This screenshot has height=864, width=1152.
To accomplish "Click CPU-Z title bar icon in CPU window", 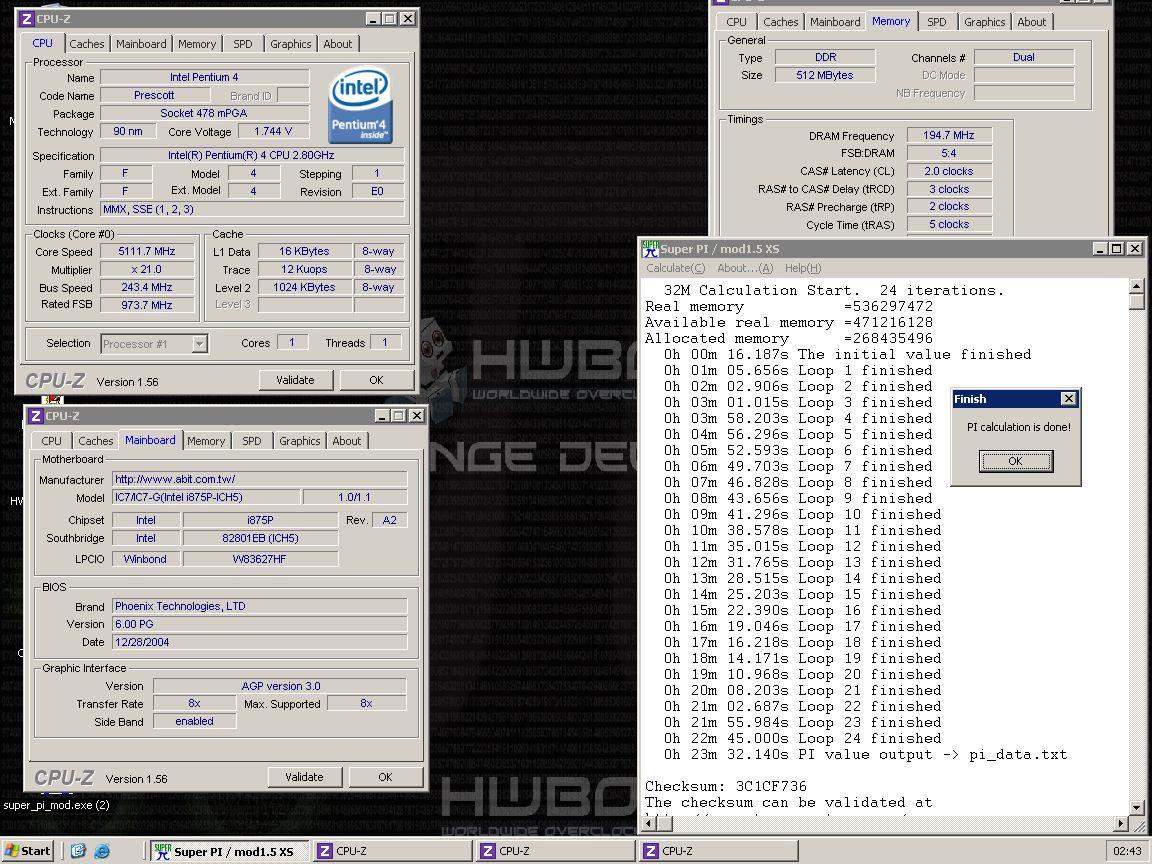I will click(26, 19).
